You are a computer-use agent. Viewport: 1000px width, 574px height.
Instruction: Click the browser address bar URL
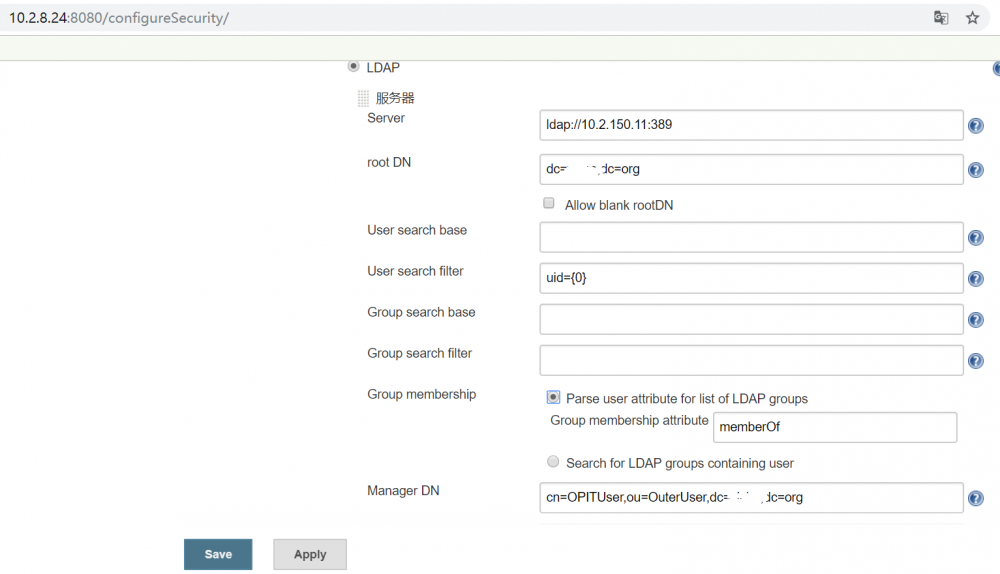click(119, 18)
